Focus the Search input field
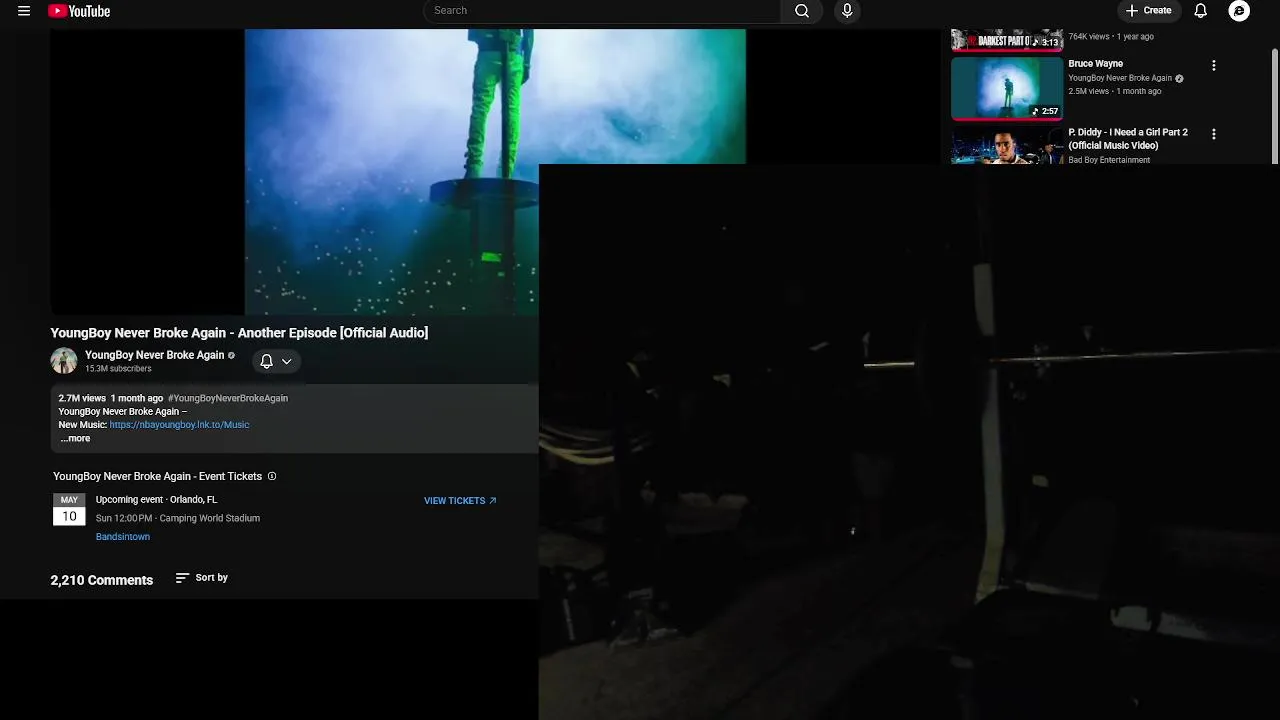Image resolution: width=1280 pixels, height=720 pixels. coord(603,11)
